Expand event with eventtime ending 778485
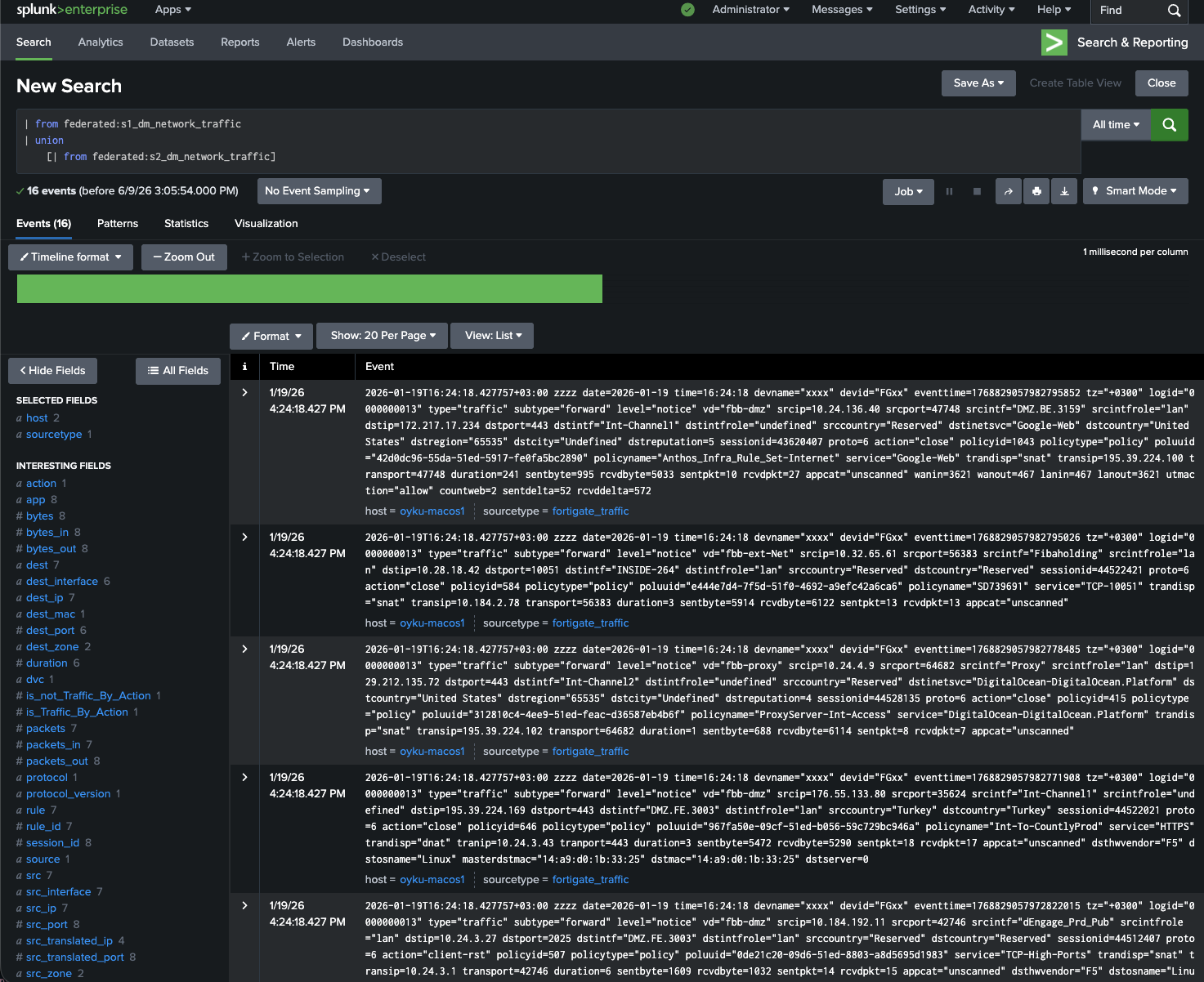 [244, 649]
